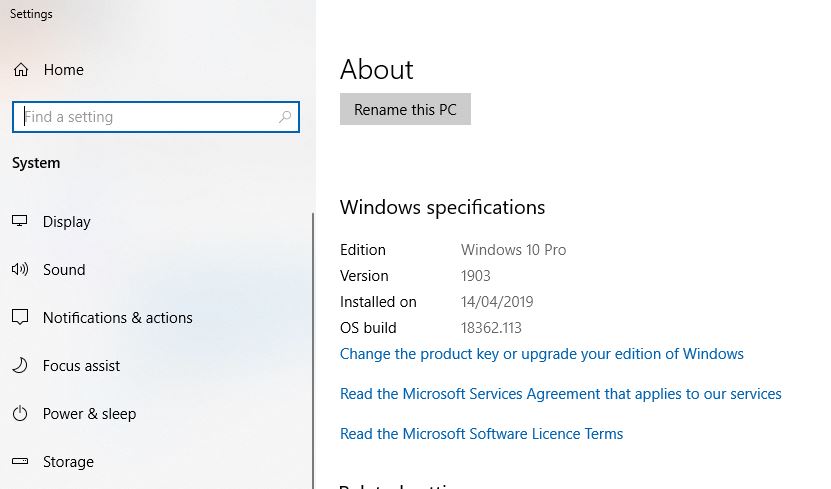Open the Display settings page
The height and width of the screenshot is (489, 831).
pos(66,221)
